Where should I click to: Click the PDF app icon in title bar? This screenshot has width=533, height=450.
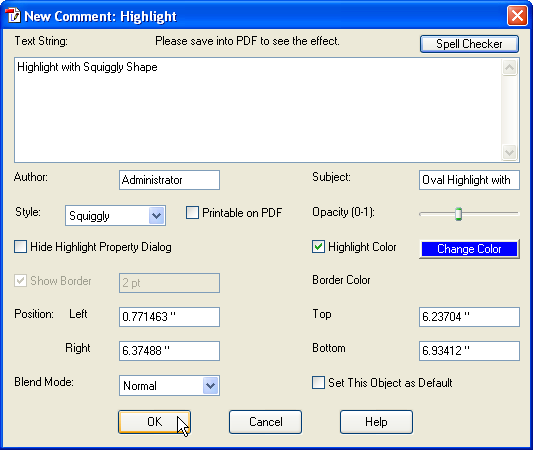click(13, 15)
